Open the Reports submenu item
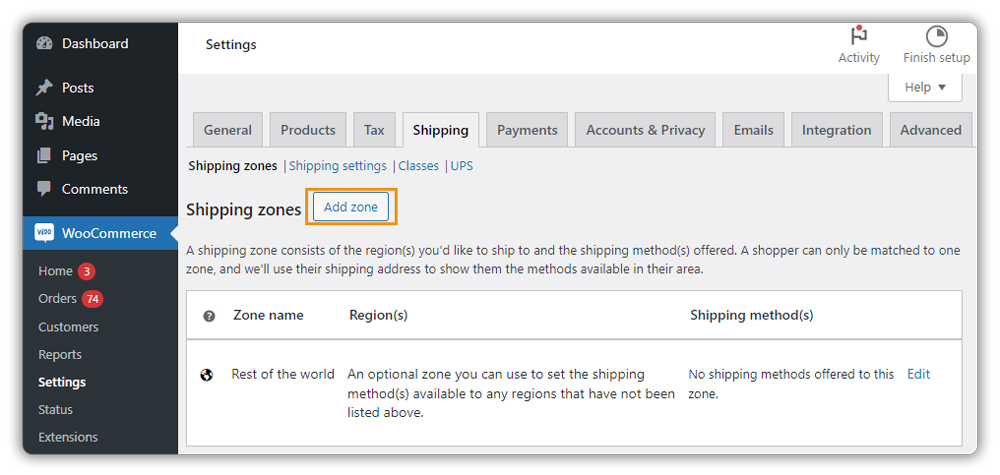 pyautogui.click(x=60, y=354)
